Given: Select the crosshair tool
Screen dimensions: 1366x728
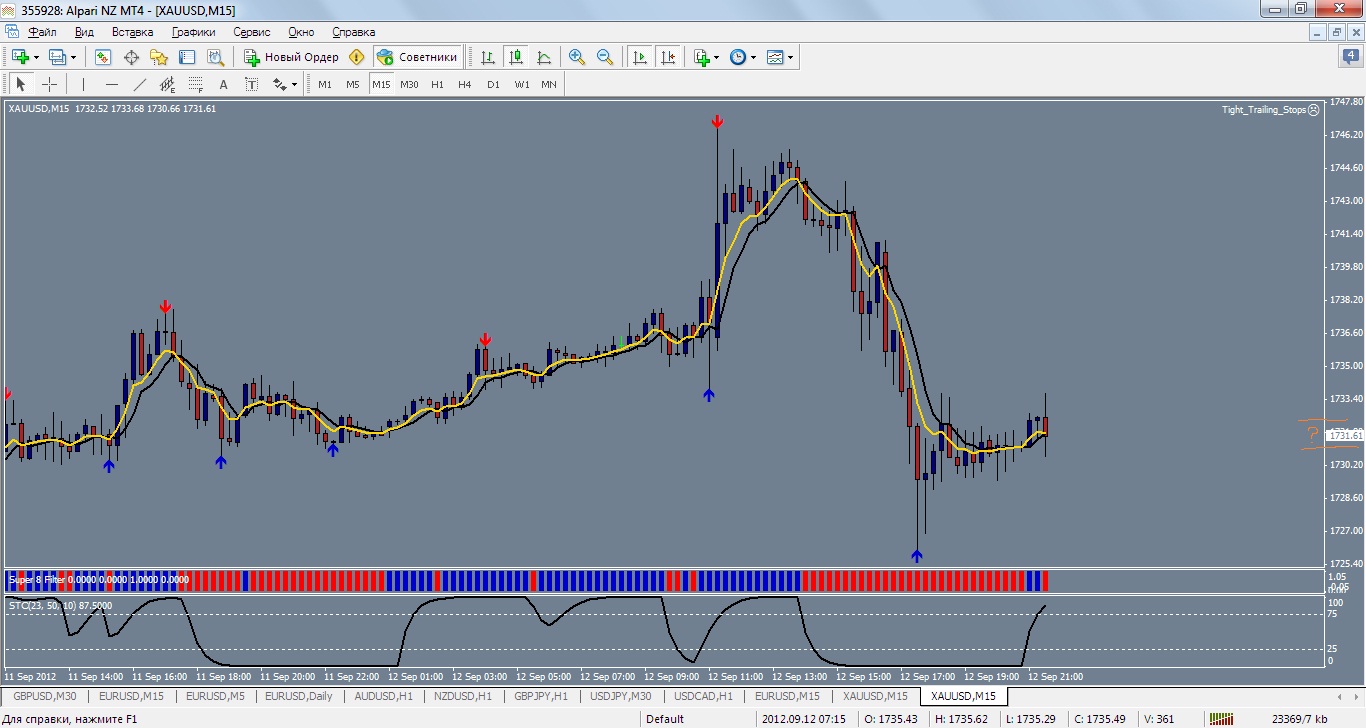Looking at the screenshot, I should 49,84.
